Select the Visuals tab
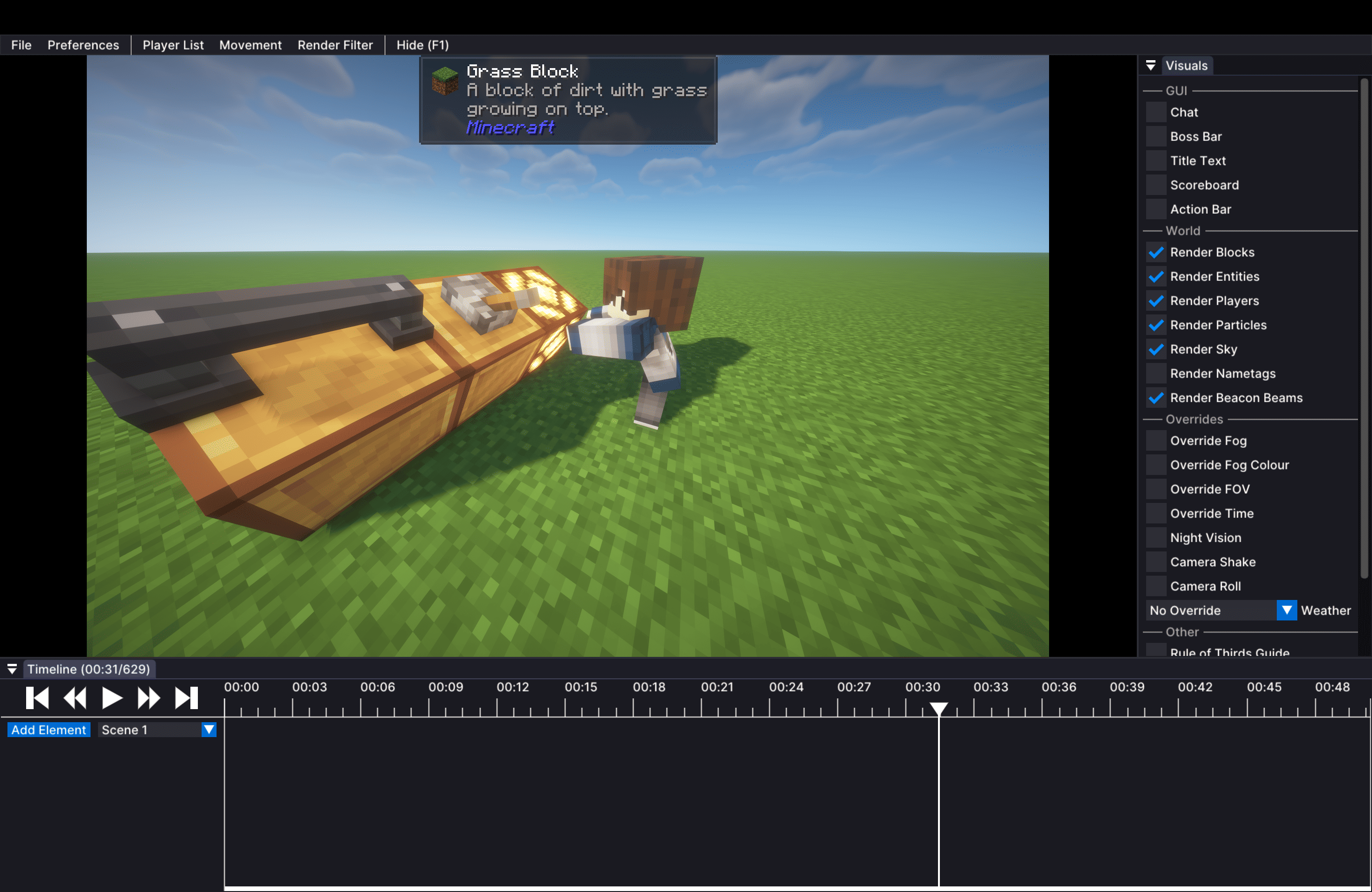 [1186, 65]
